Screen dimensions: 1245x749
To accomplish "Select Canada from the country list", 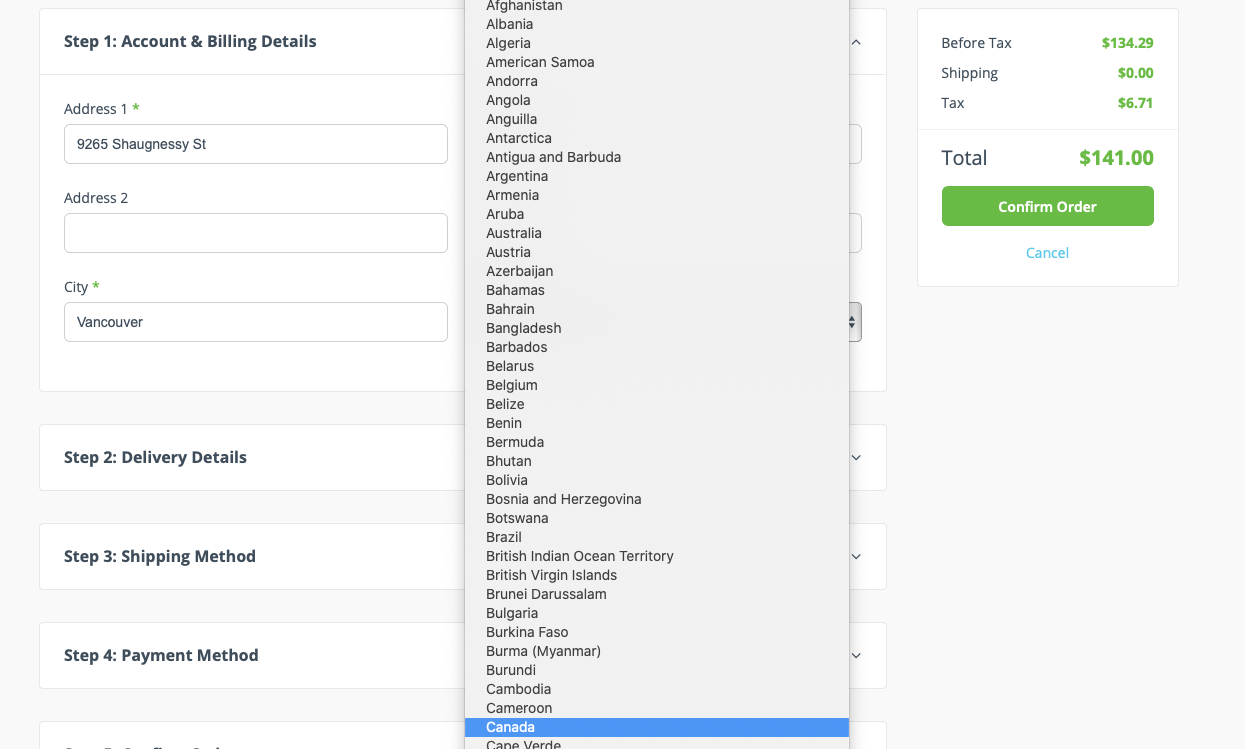I will [510, 727].
